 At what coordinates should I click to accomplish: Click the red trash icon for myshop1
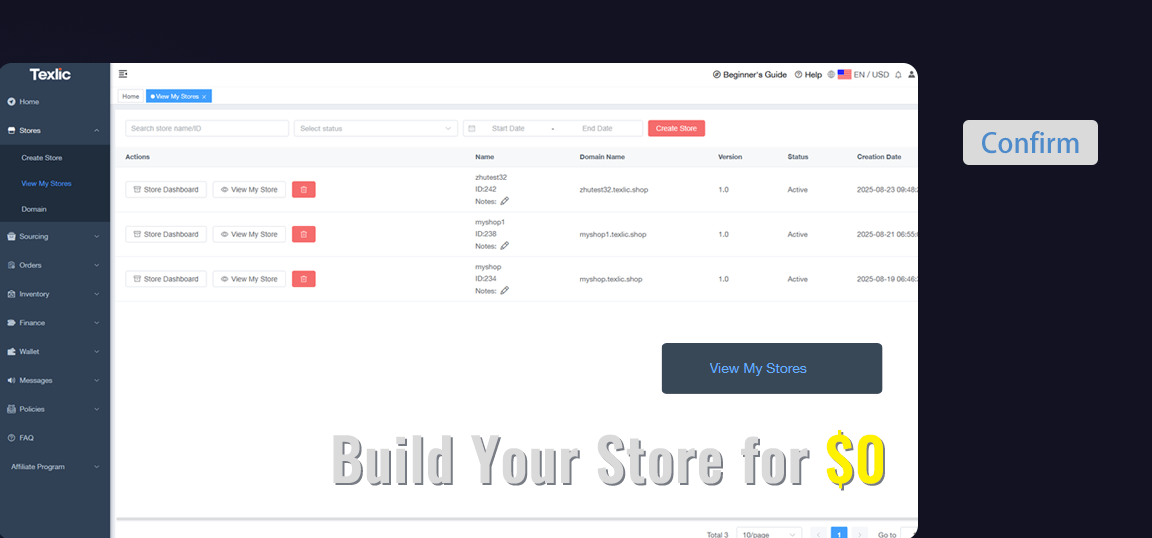[x=303, y=234]
